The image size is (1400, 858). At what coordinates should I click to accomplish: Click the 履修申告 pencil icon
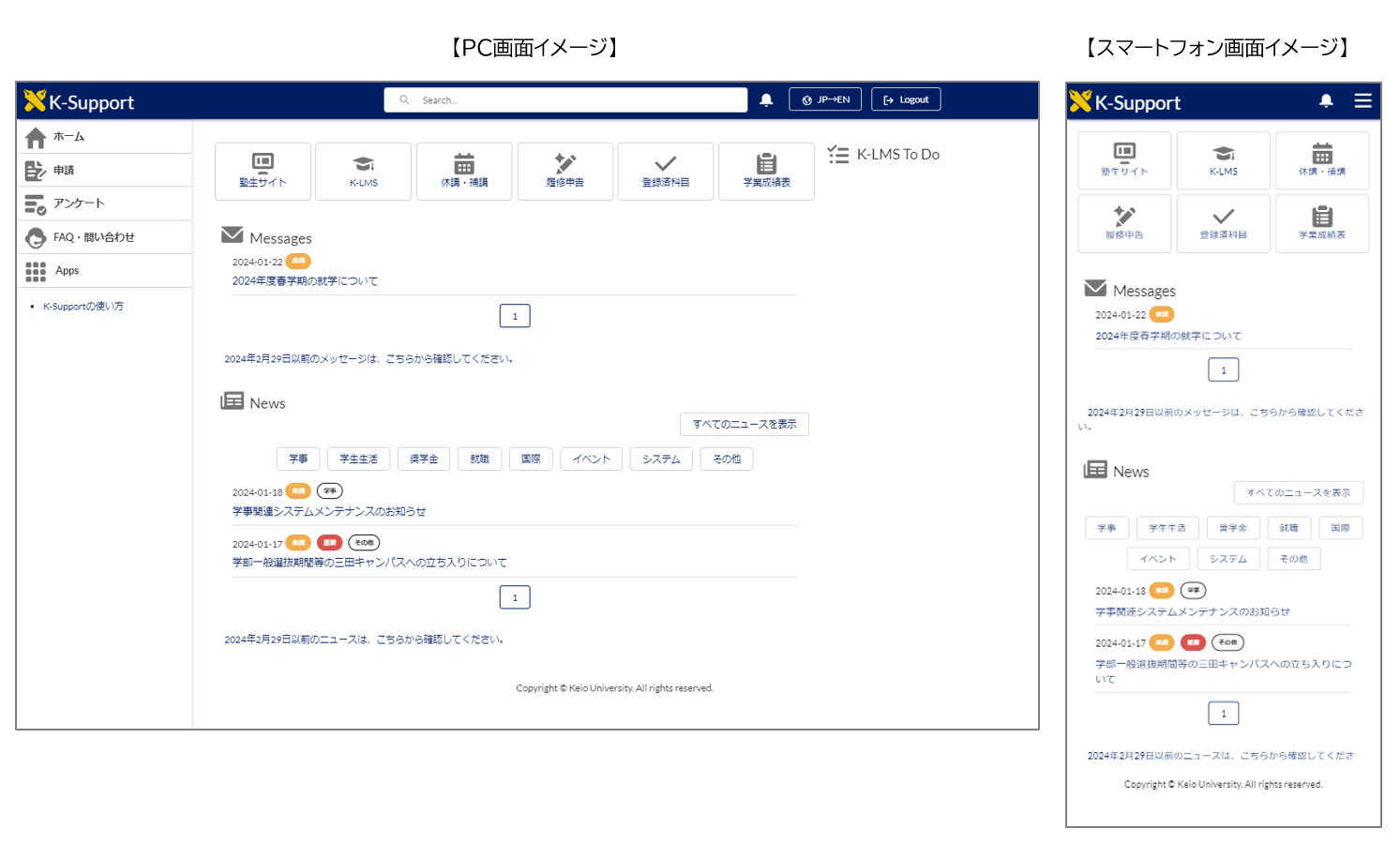click(565, 171)
